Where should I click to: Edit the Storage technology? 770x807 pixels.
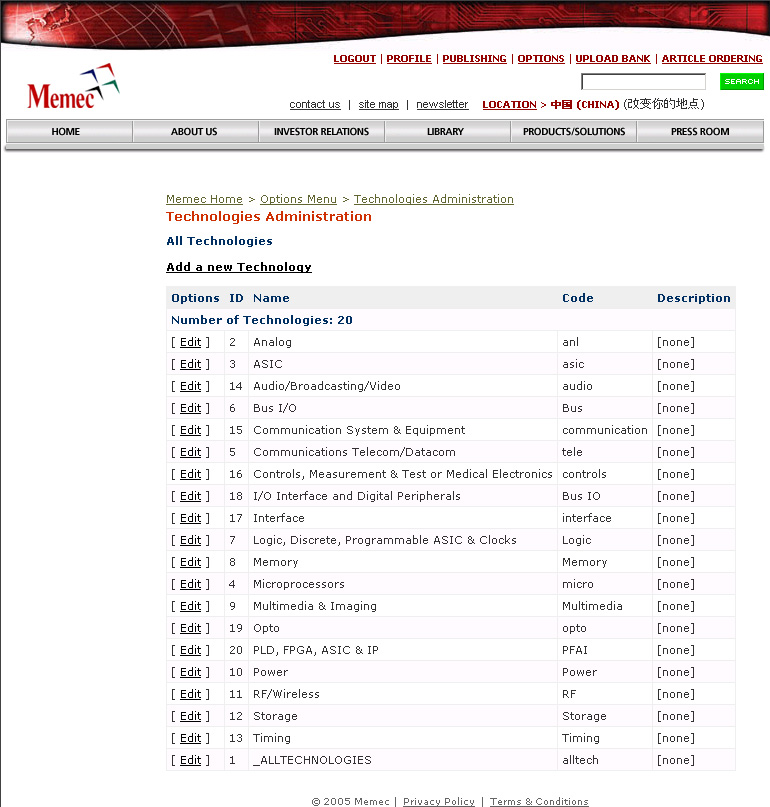[190, 716]
